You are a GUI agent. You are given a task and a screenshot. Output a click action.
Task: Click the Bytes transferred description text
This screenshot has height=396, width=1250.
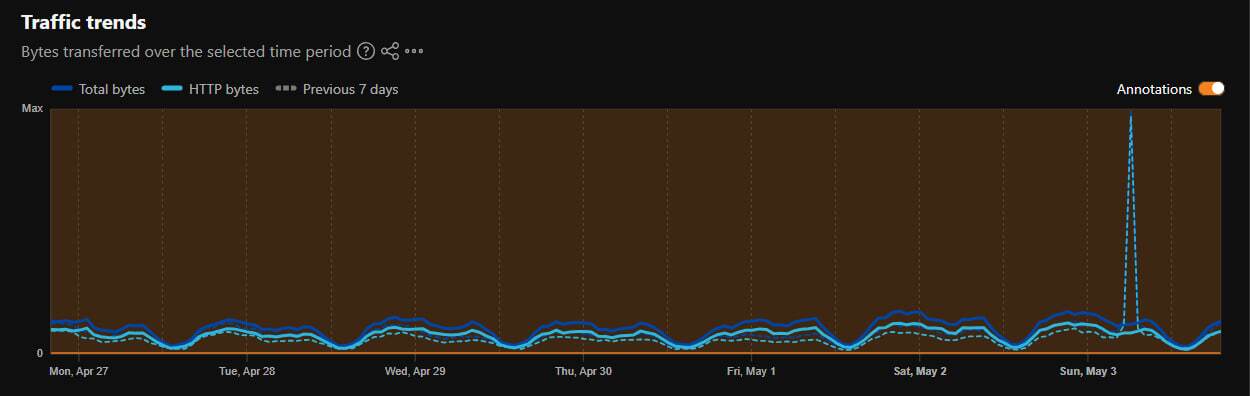186,51
